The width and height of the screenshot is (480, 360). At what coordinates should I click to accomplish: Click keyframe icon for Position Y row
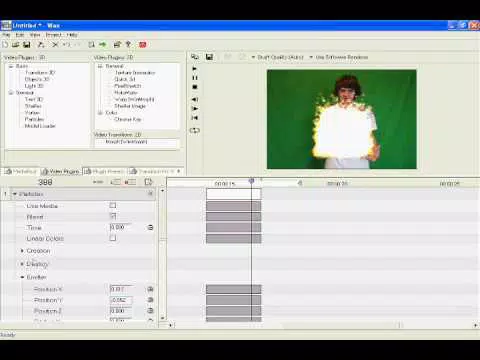[150, 300]
